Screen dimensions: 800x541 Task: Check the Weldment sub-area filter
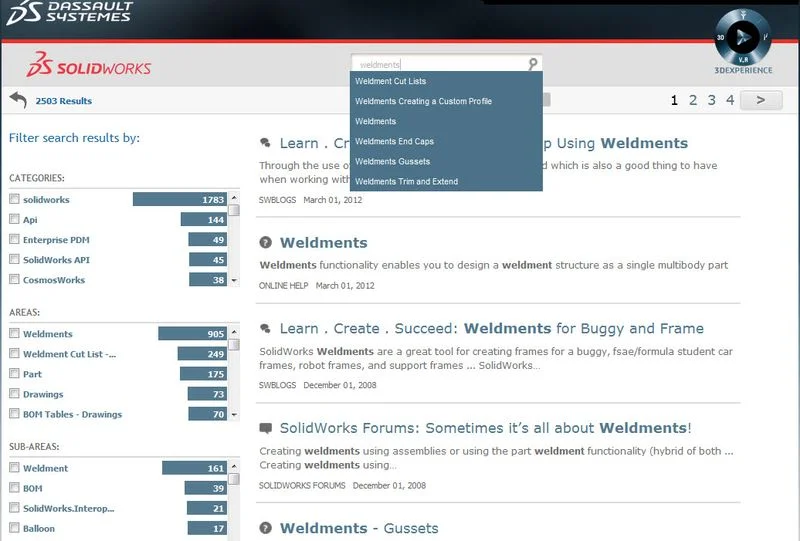tap(14, 468)
